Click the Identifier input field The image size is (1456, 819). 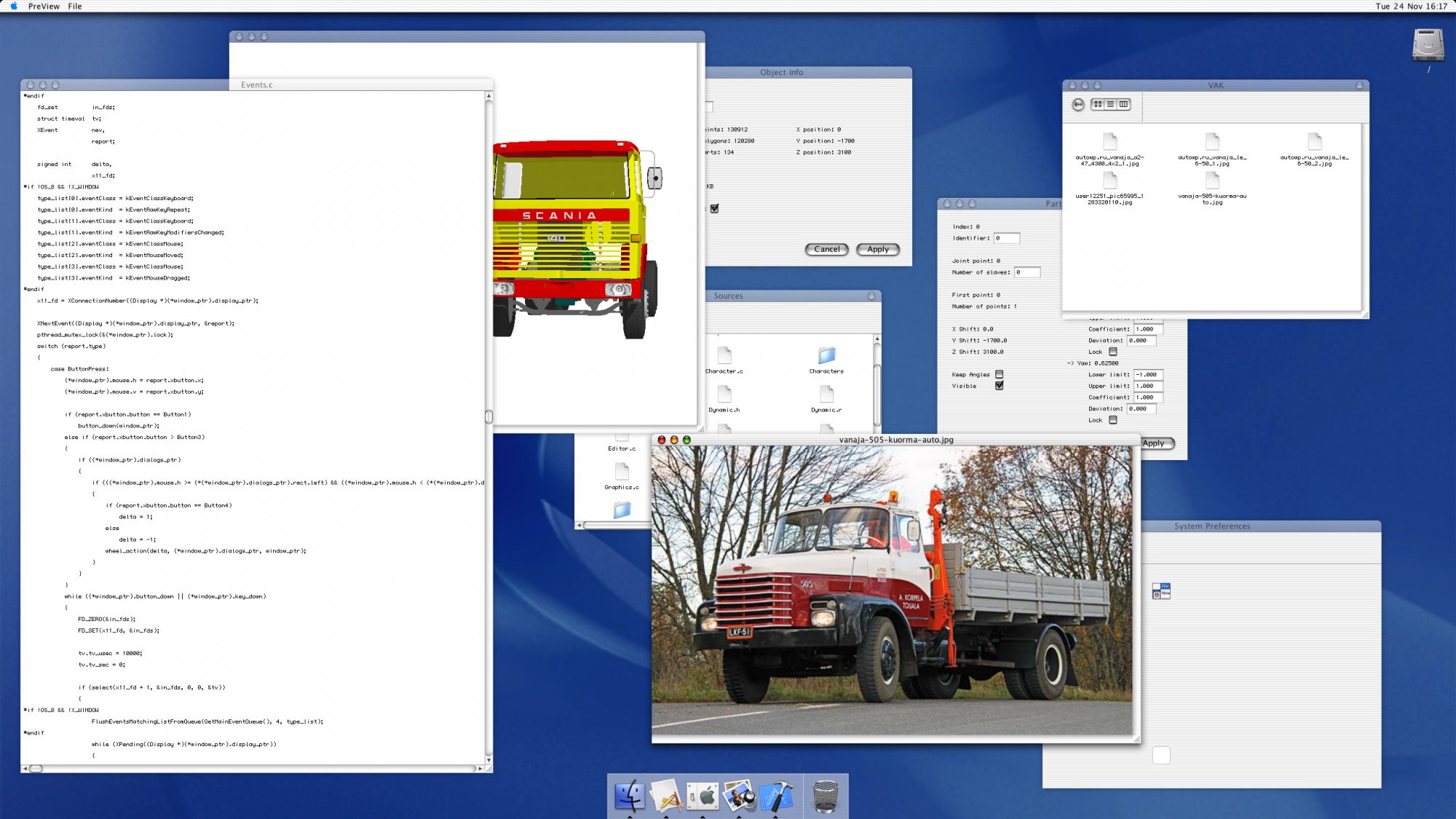point(1007,238)
